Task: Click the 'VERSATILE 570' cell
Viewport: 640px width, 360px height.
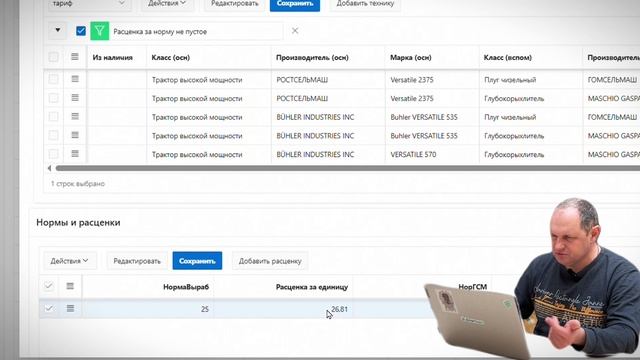Action: pyautogui.click(x=413, y=155)
